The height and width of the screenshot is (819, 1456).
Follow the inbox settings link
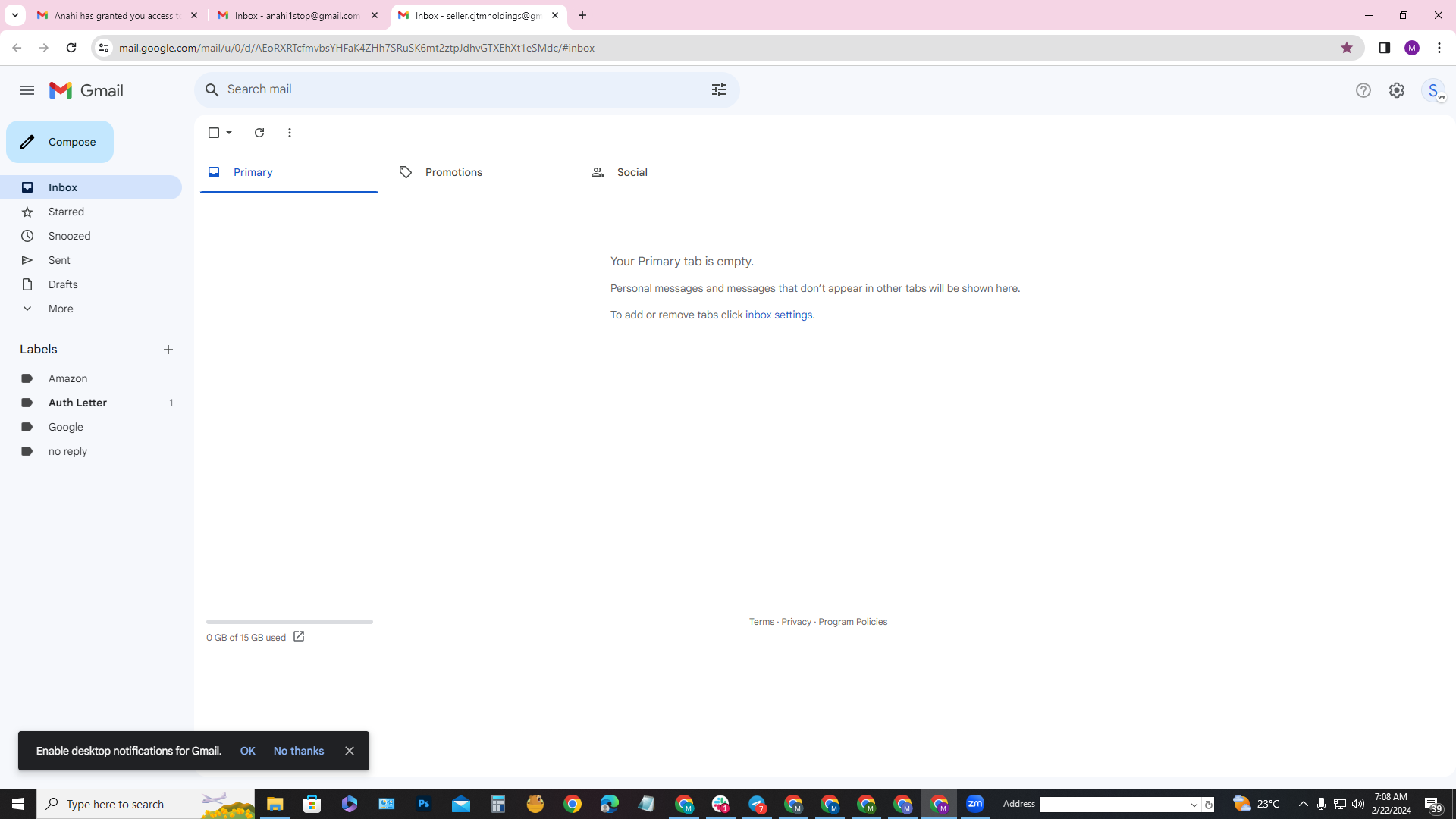[x=779, y=315]
